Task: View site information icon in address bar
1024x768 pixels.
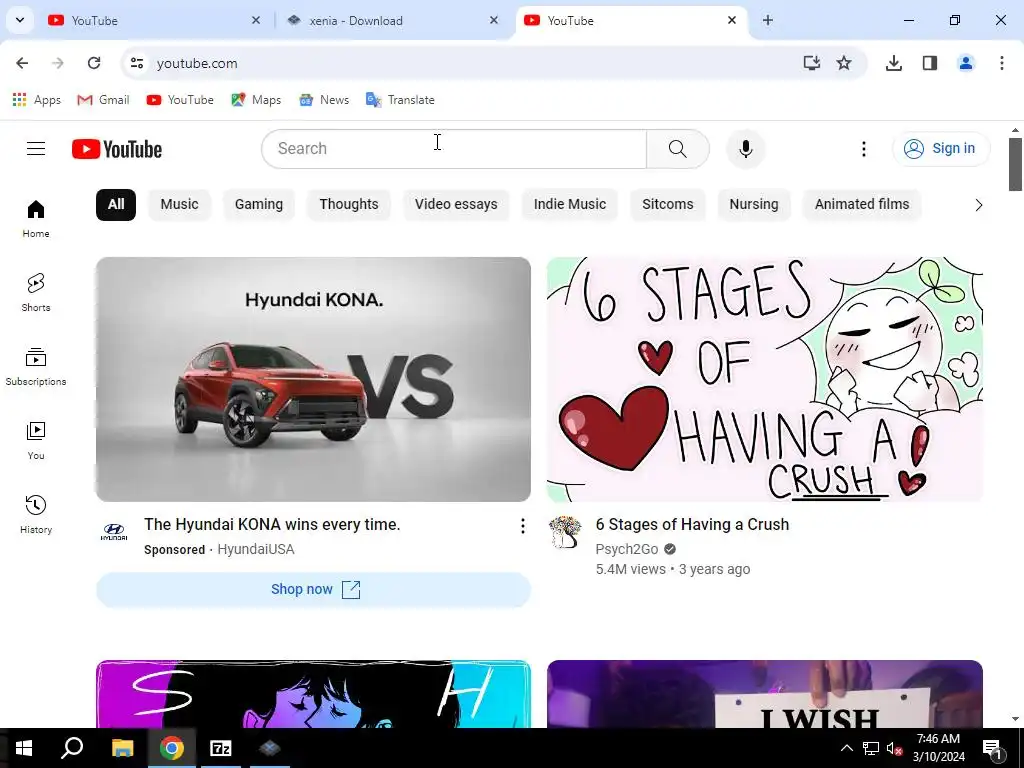Action: click(x=136, y=63)
